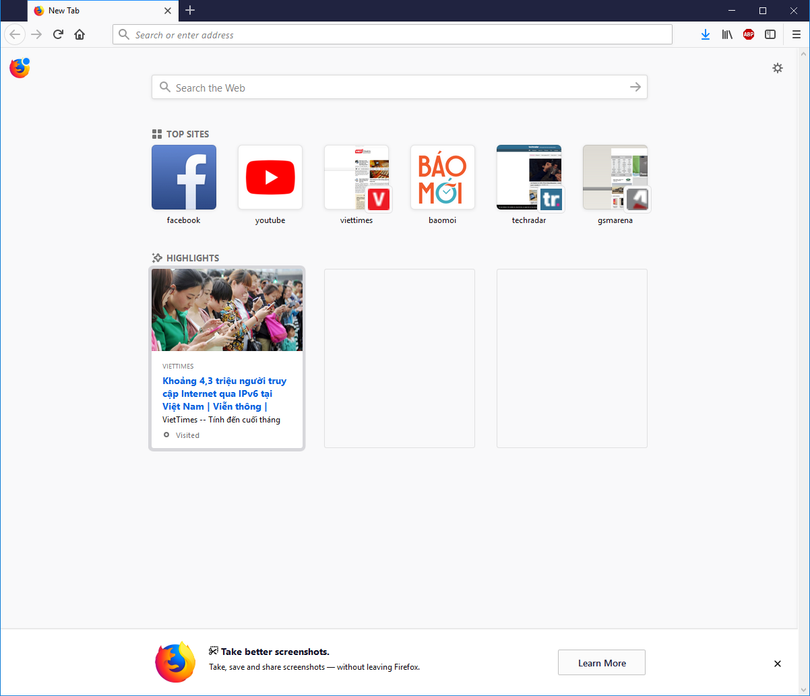Navigate back using the back arrow
810x696 pixels.
[15, 34]
